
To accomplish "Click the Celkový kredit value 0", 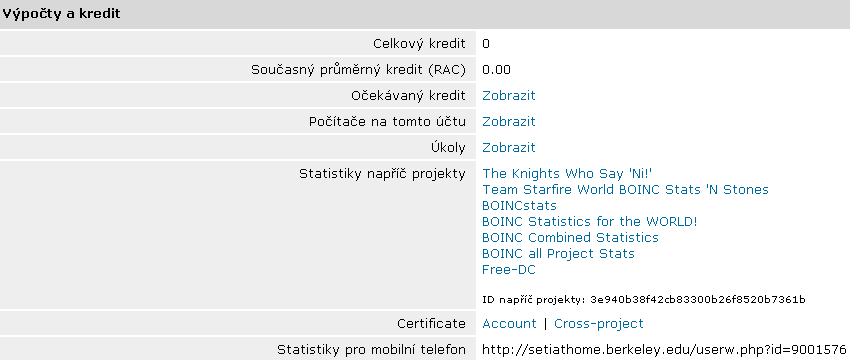I will (x=486, y=44).
